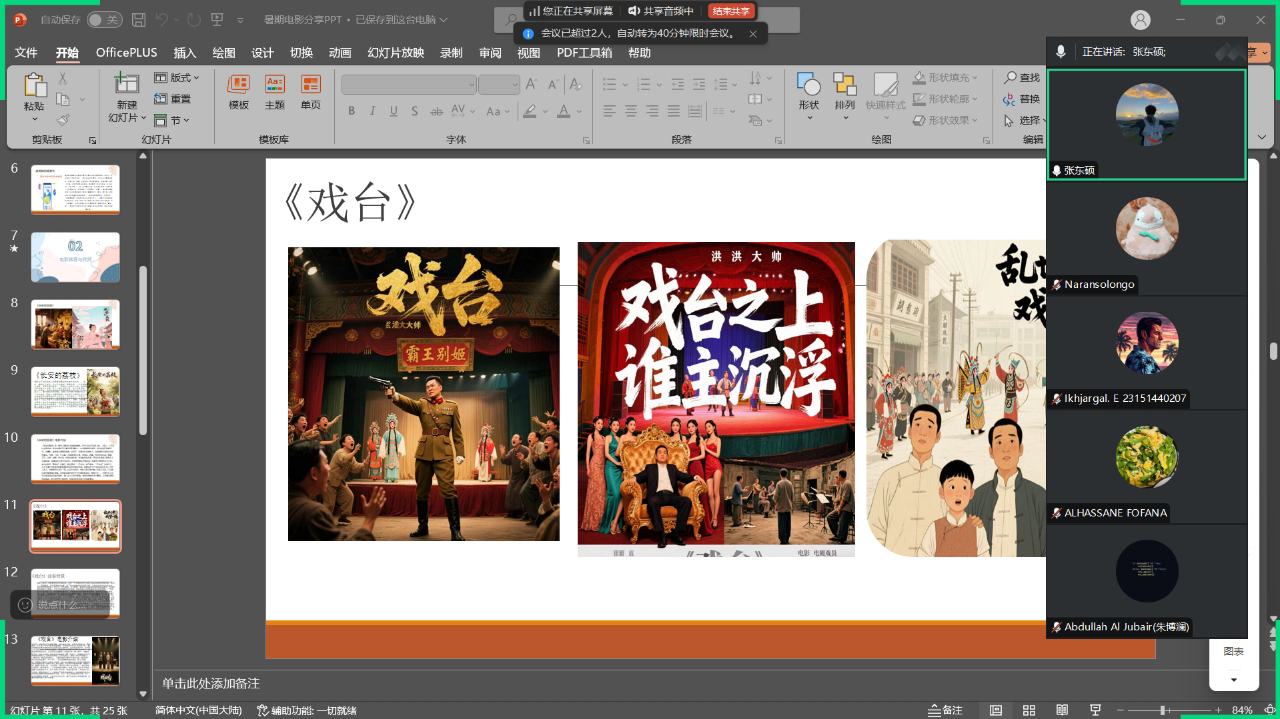Click the Clear Formatting eraser icon

click(576, 85)
